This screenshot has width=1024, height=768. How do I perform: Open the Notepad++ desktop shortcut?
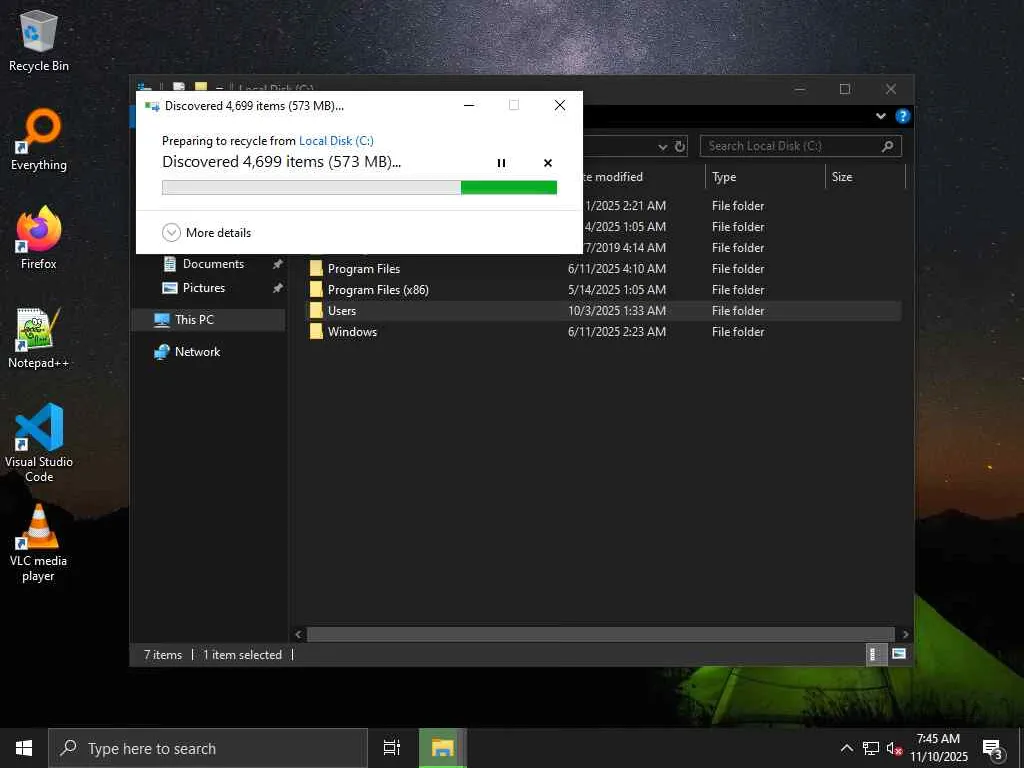(39, 338)
